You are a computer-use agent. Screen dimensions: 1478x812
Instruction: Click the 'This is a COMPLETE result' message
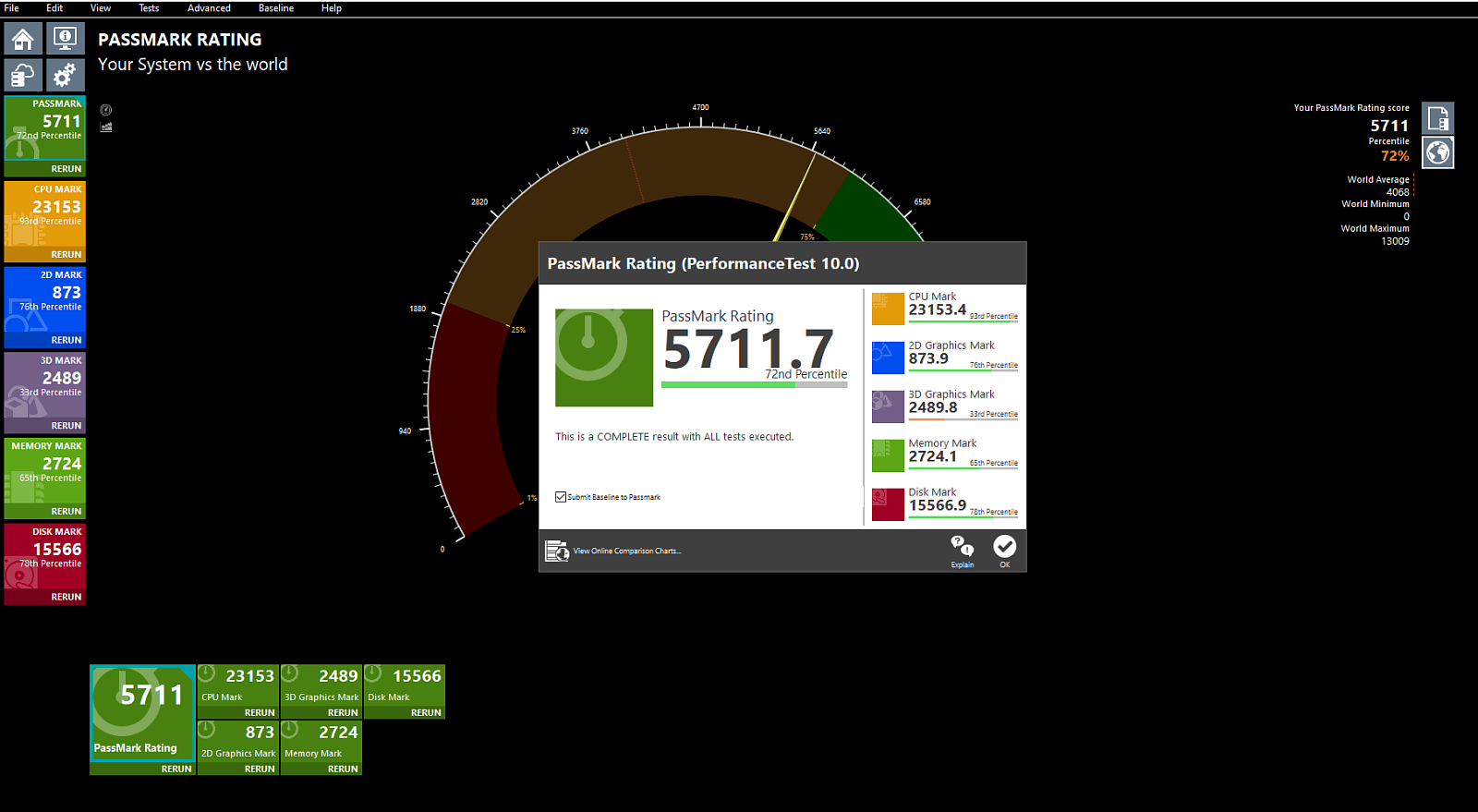point(674,437)
